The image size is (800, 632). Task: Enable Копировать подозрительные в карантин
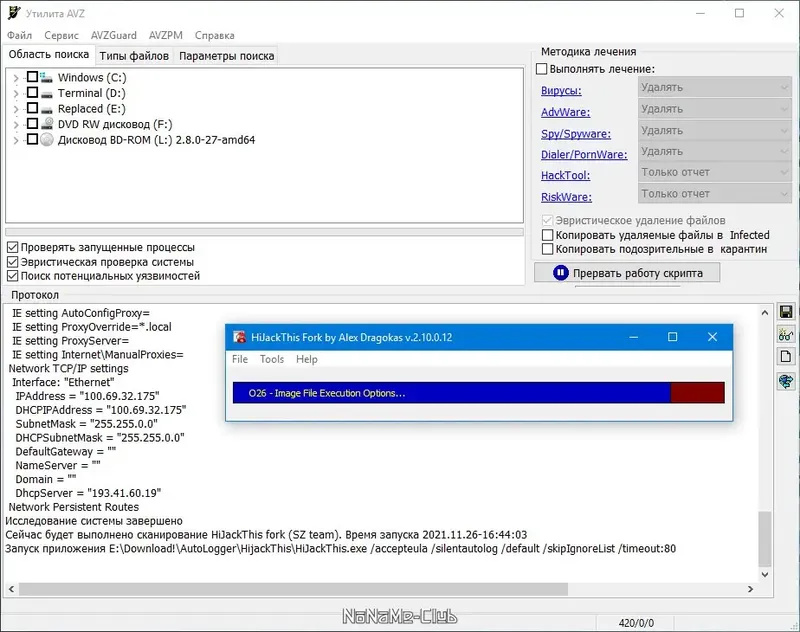pyautogui.click(x=547, y=249)
